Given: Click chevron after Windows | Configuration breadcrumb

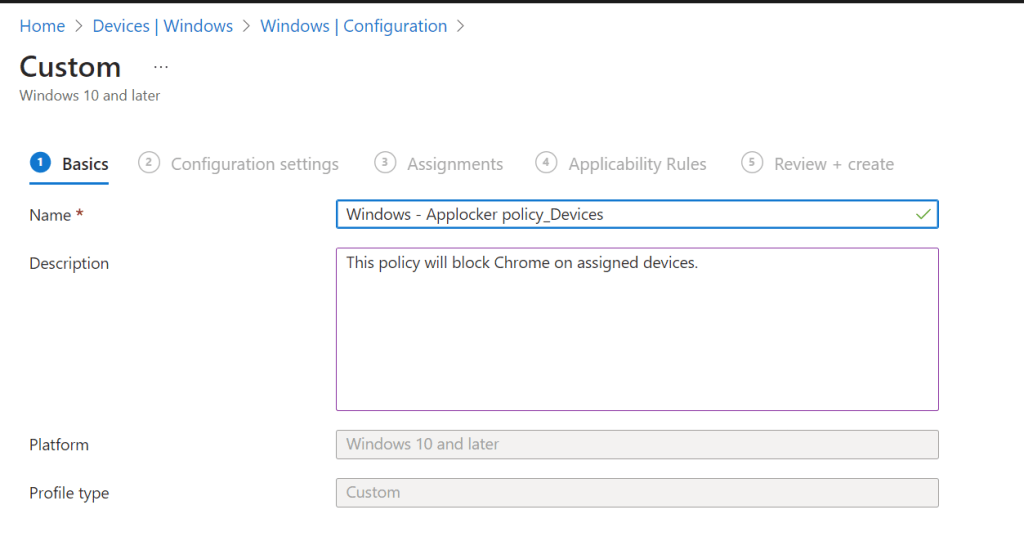Looking at the screenshot, I should [461, 27].
